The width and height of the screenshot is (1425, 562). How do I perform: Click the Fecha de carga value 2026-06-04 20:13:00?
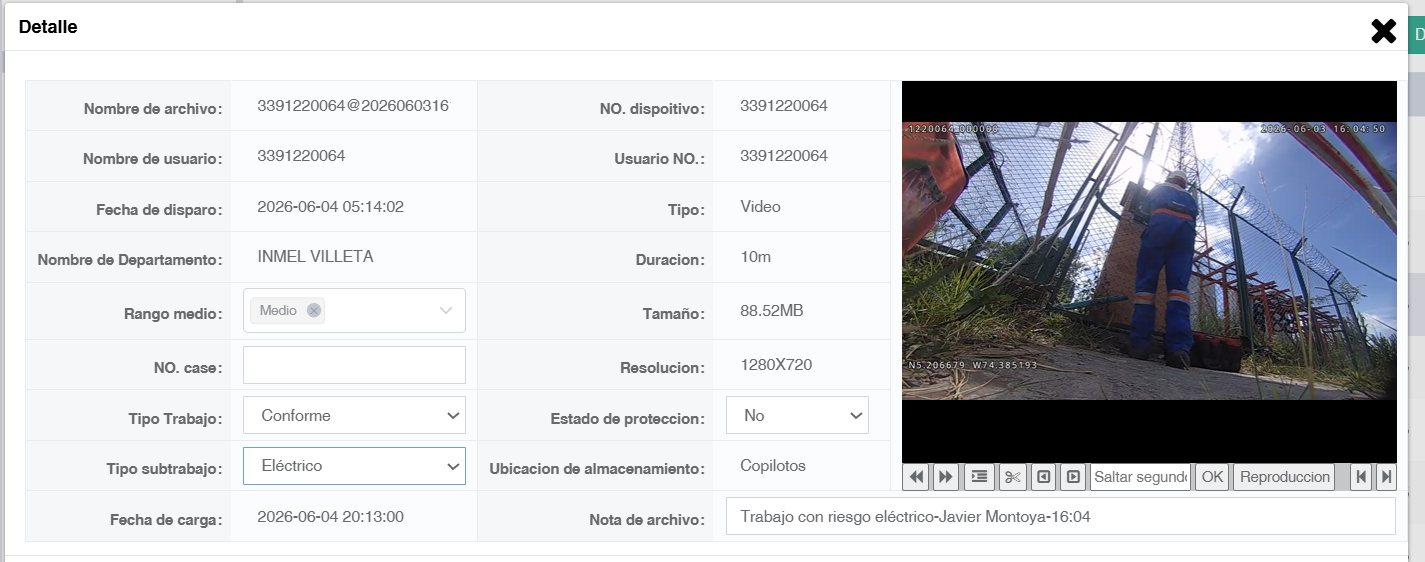tap(330, 517)
